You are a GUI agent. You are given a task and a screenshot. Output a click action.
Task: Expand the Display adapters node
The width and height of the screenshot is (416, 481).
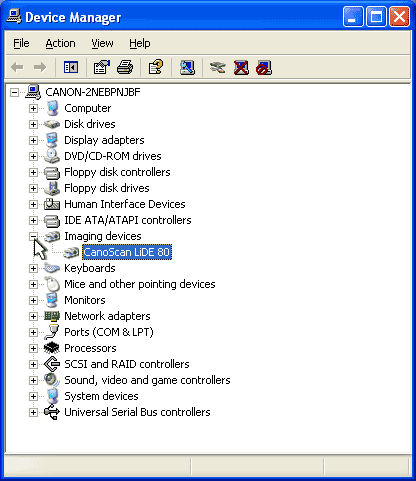coord(33,140)
